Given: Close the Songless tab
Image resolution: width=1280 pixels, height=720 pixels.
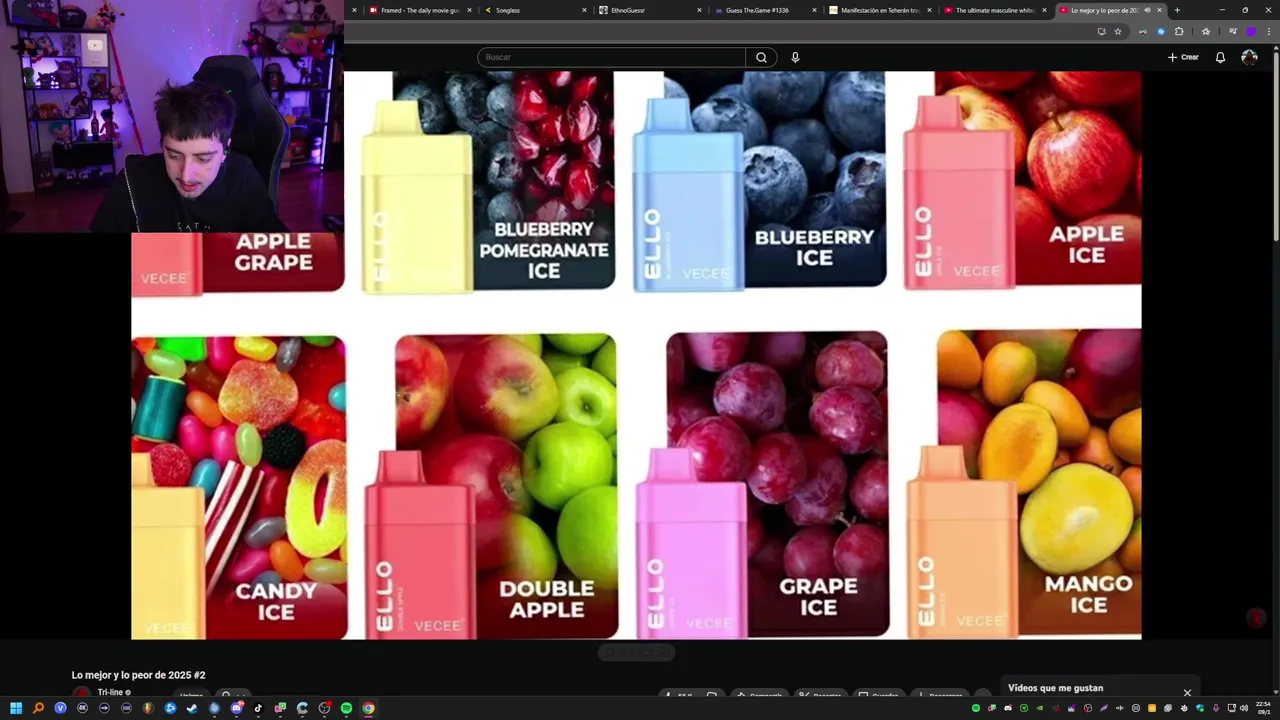Looking at the screenshot, I should 585,10.
